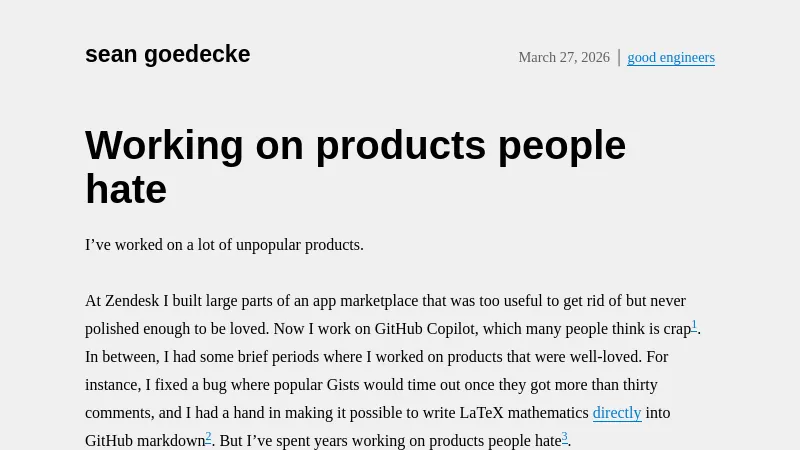
Task: Open the "good engineers" tag link
Action: click(671, 58)
